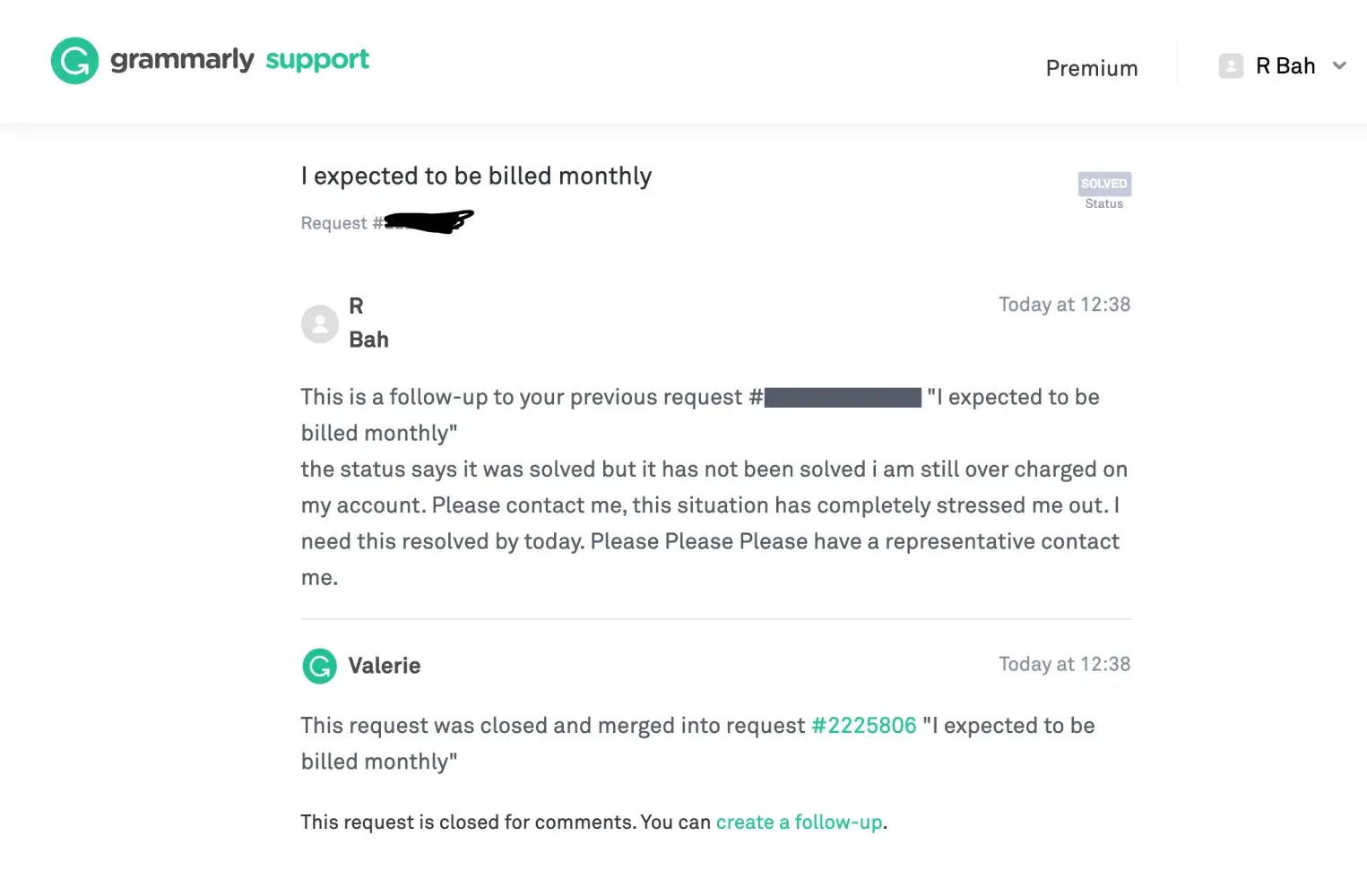Click the green "support" text in header
Viewport: 1367px width, 896px height.
coord(317,60)
